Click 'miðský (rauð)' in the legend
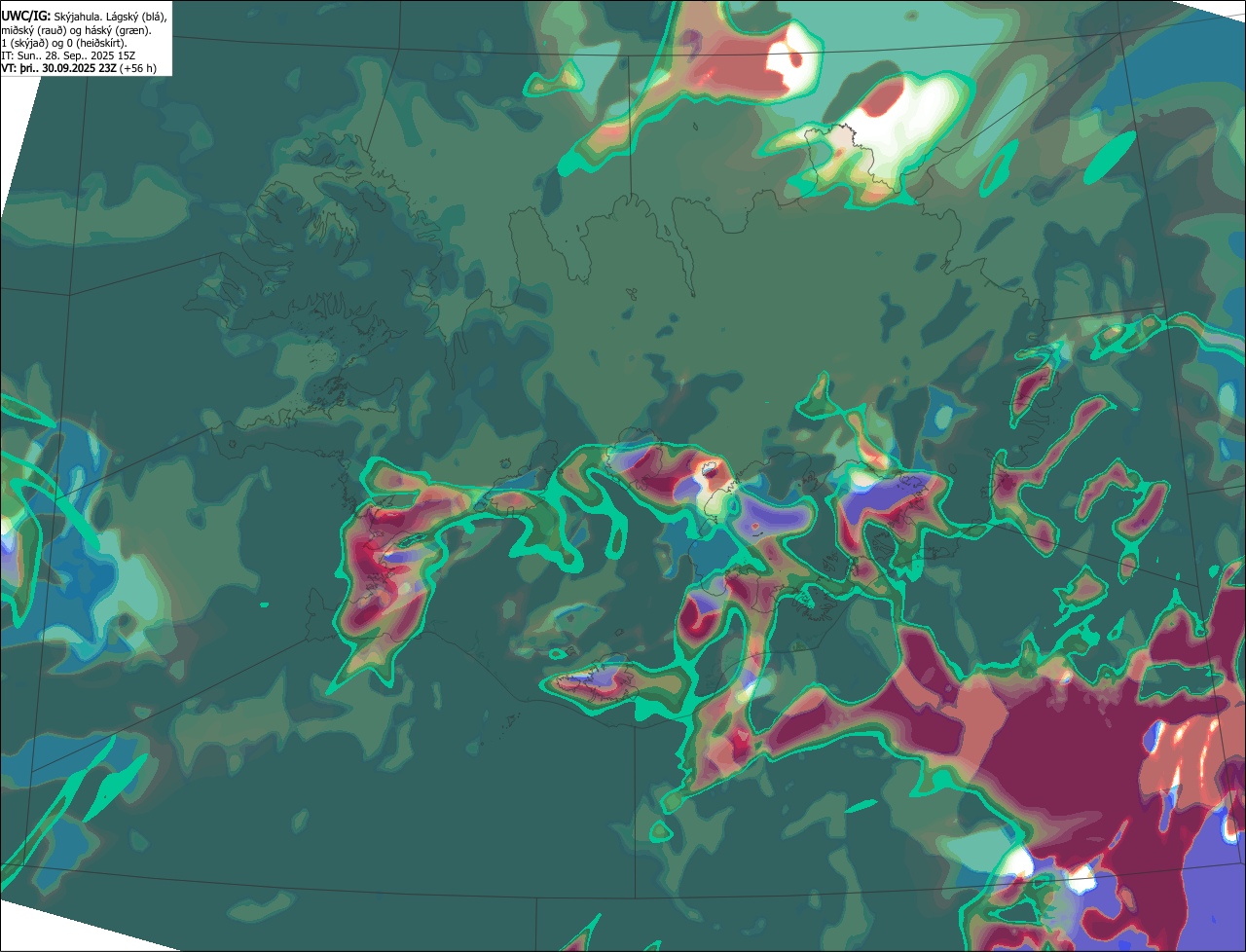The width and height of the screenshot is (1246, 952). (34, 31)
